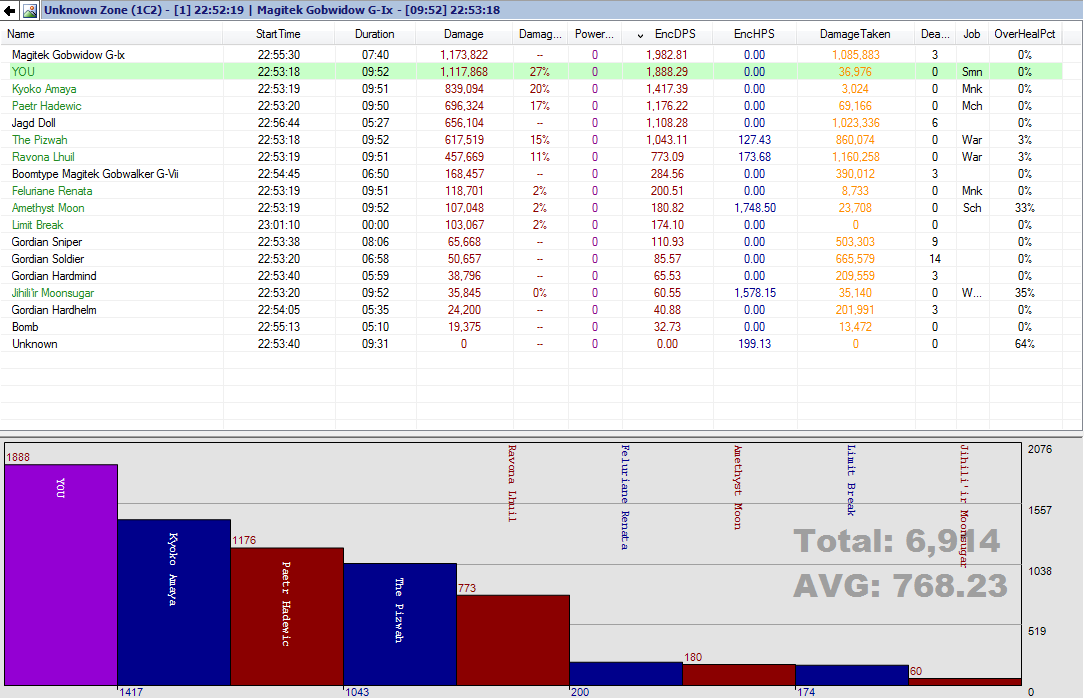Click the back arrow icon
This screenshot has width=1084, height=698.
point(10,10)
